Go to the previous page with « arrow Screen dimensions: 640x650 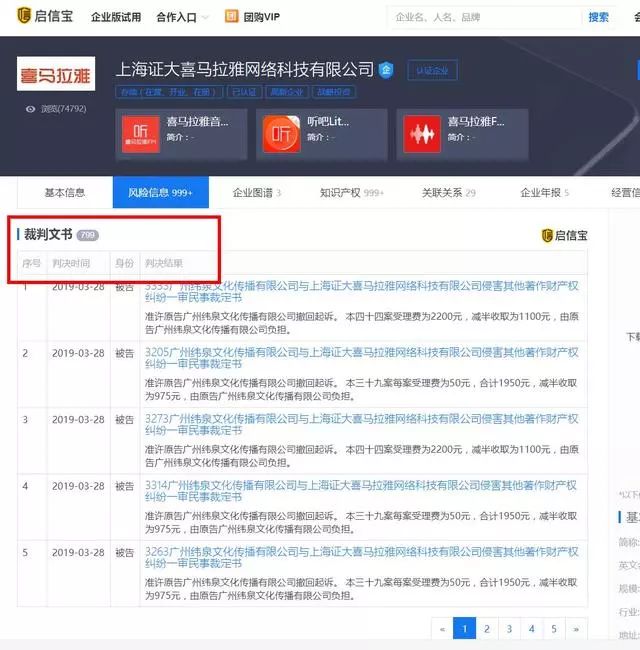pyautogui.click(x=442, y=629)
